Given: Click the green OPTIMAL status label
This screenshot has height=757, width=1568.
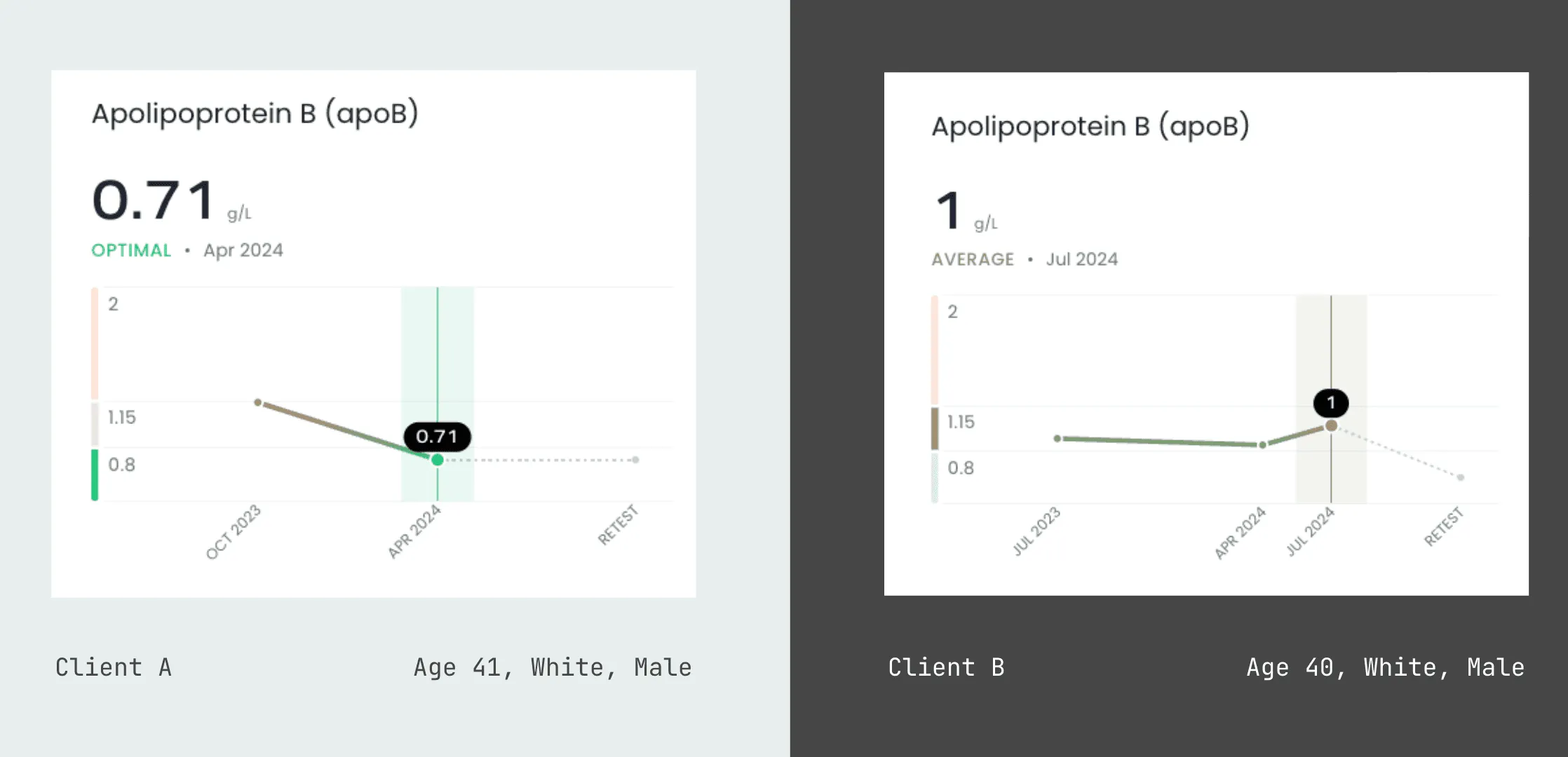Looking at the screenshot, I should point(131,250).
